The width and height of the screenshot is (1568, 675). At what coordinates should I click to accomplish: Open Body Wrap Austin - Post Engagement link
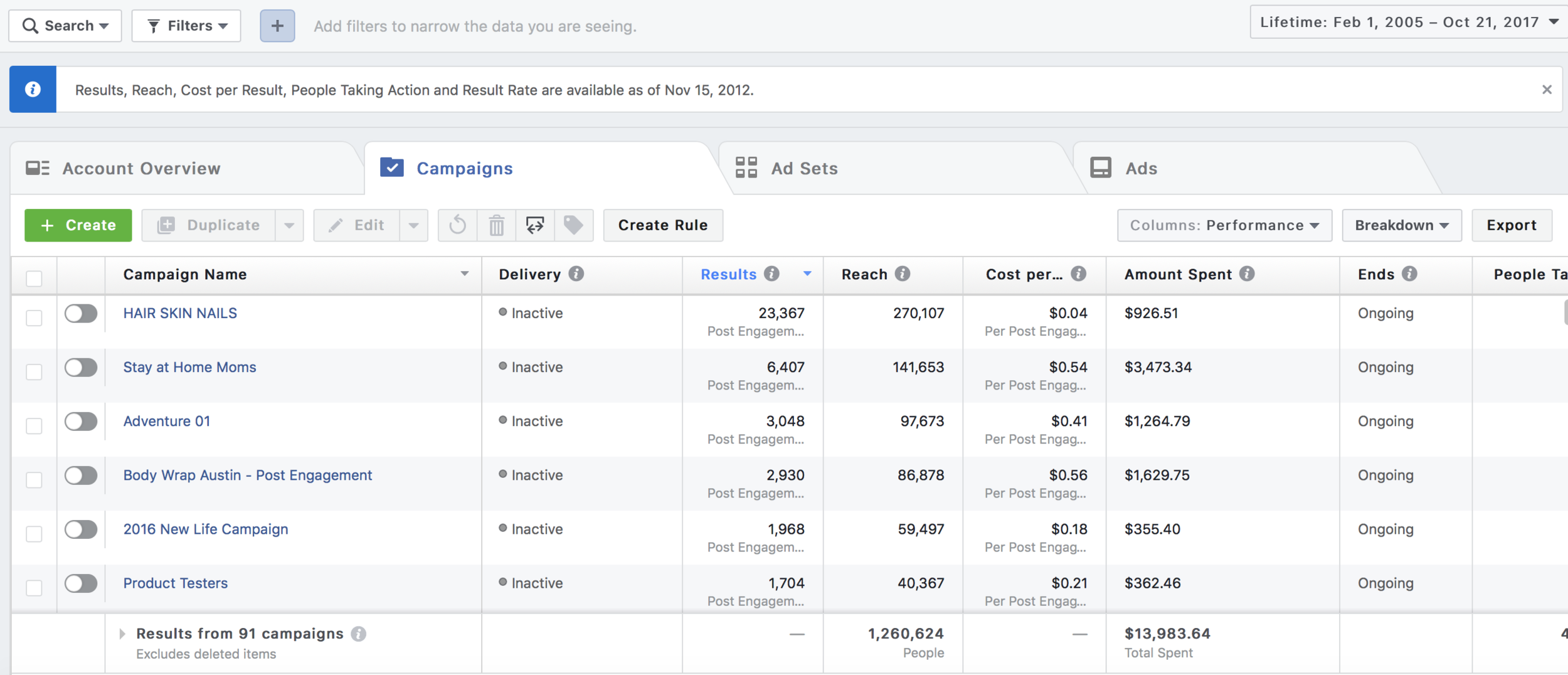click(x=248, y=475)
